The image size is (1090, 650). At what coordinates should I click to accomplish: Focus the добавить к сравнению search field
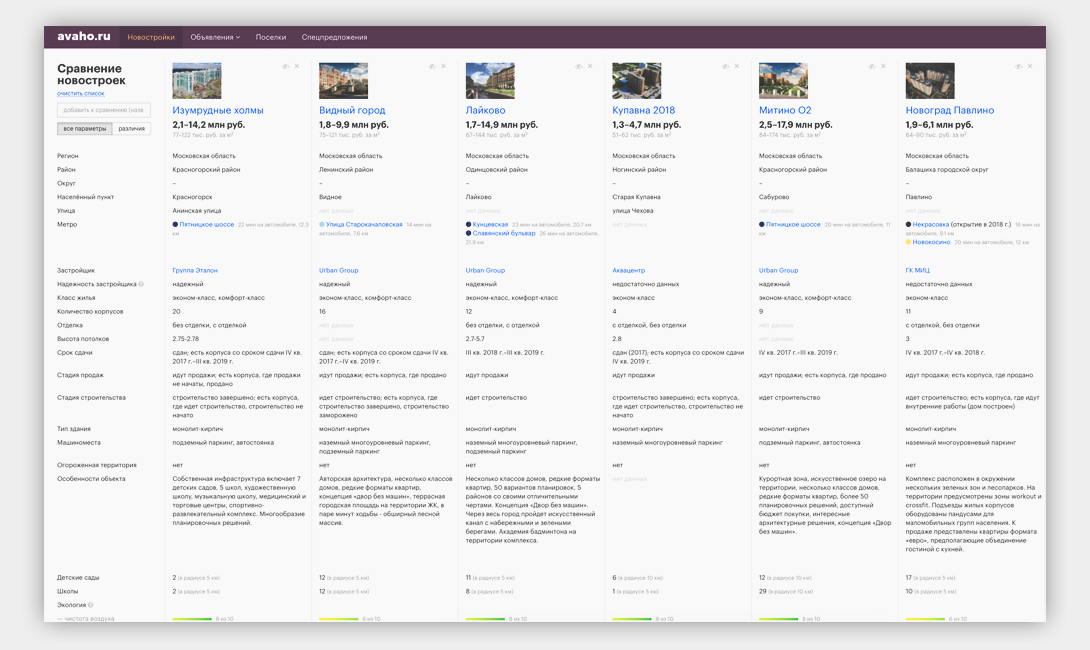tap(104, 110)
